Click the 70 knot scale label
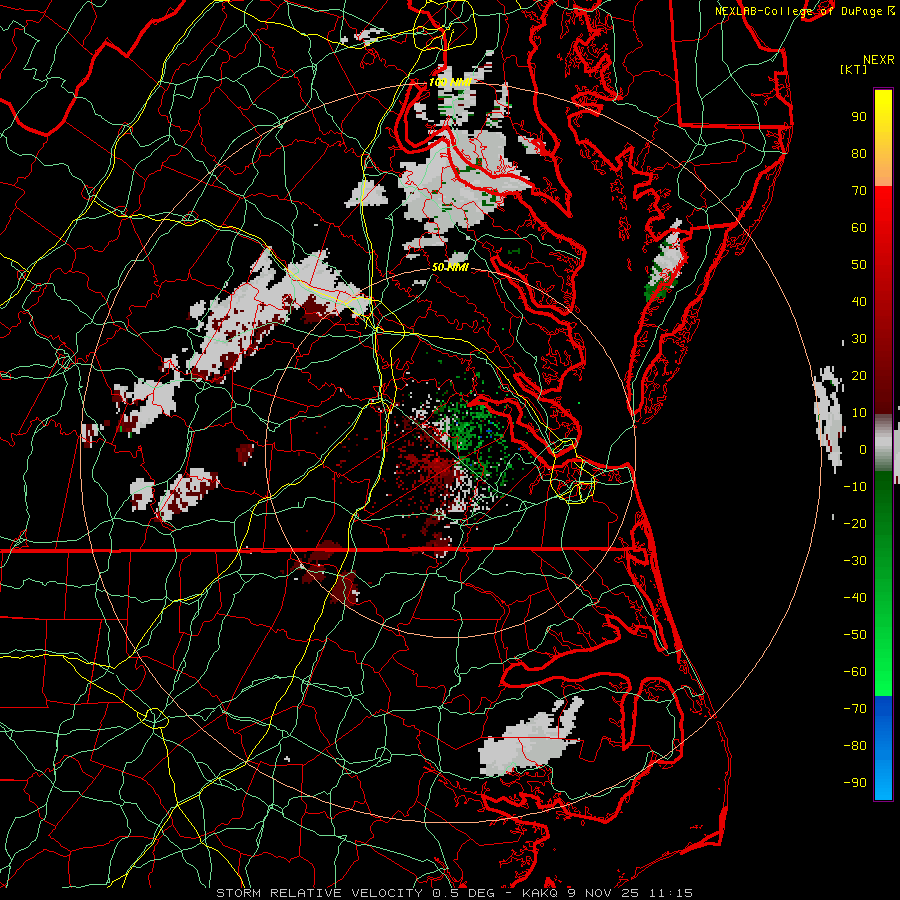The image size is (900, 900). pos(859,191)
